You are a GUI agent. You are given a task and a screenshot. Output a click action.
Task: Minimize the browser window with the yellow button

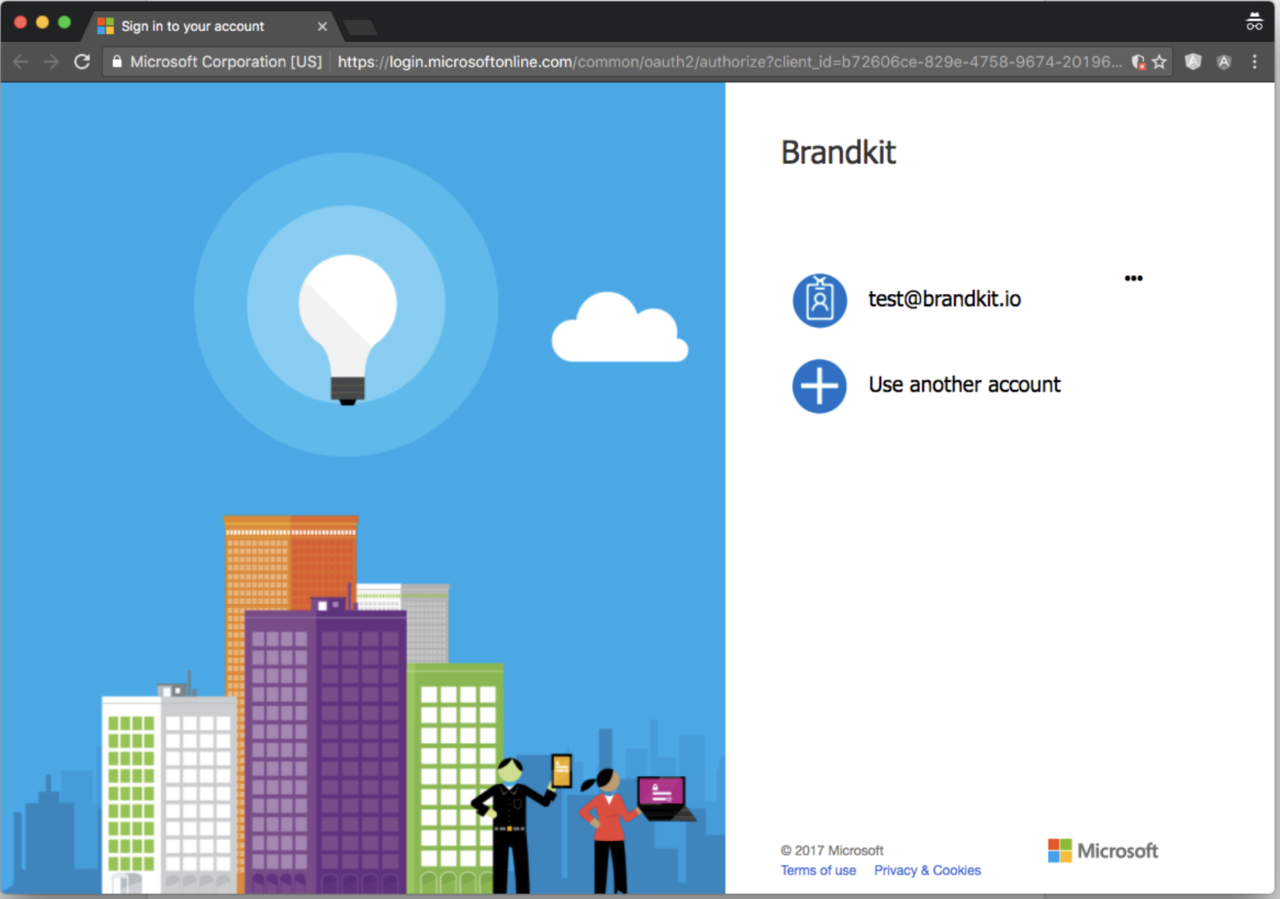click(42, 22)
